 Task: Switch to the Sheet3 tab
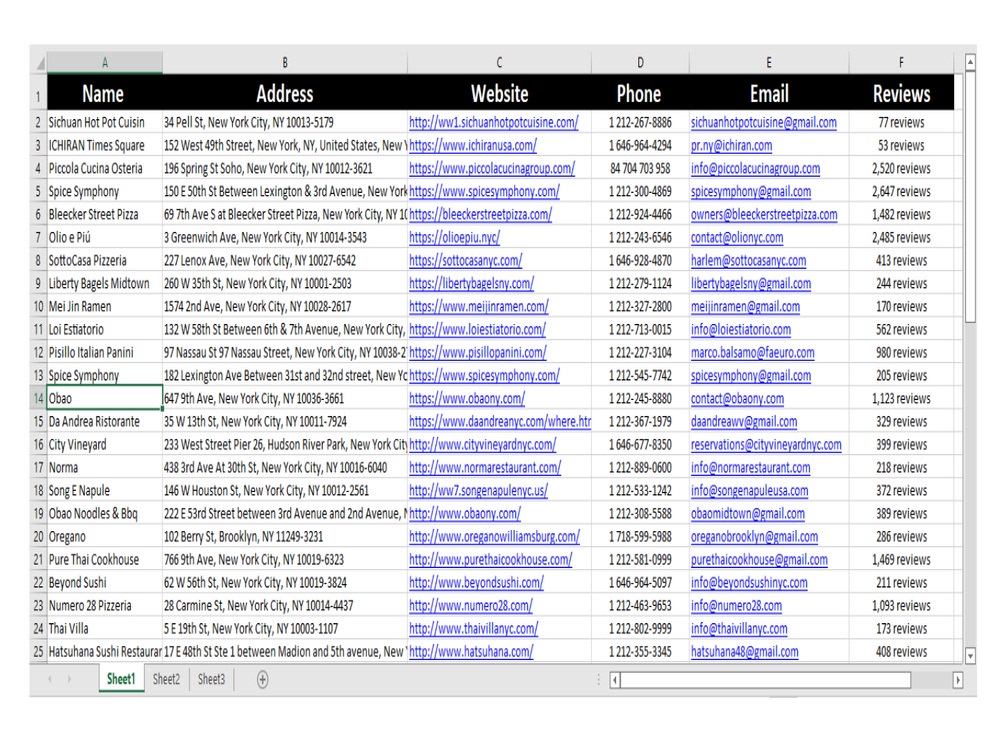(211, 679)
